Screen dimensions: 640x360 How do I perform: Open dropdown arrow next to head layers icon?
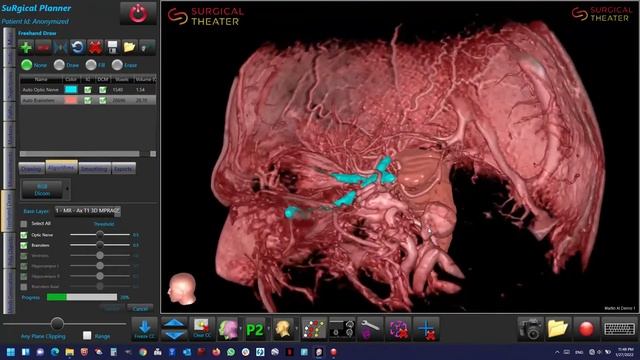tap(241, 329)
